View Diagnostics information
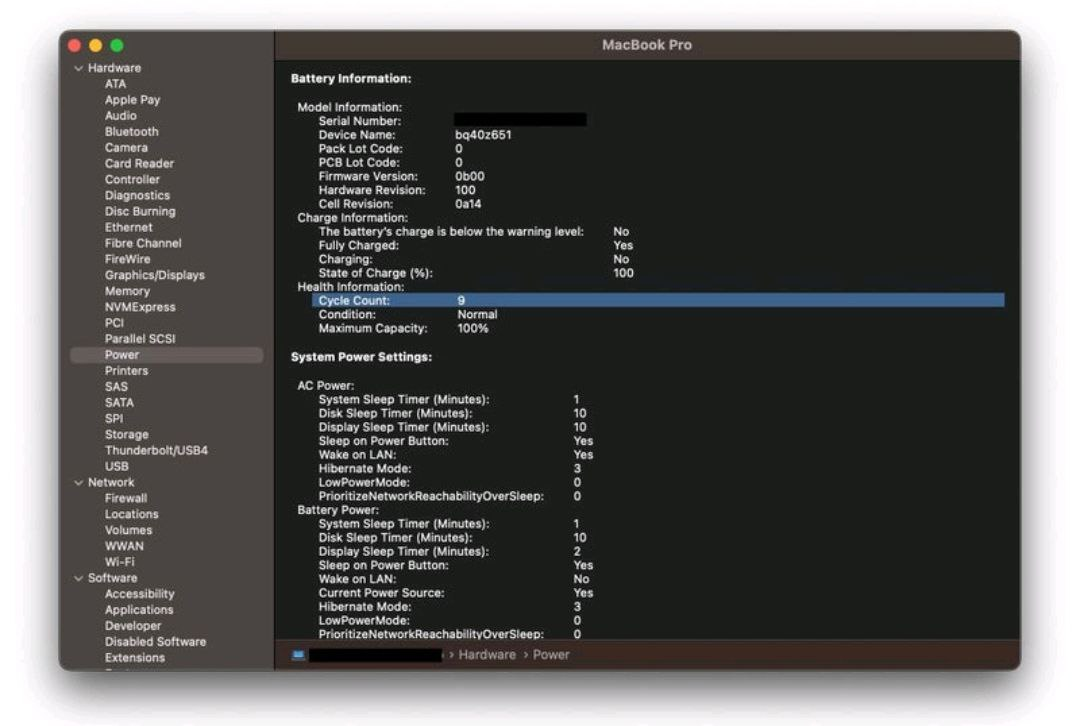Screen dimensions: 1079x726 tap(137, 195)
